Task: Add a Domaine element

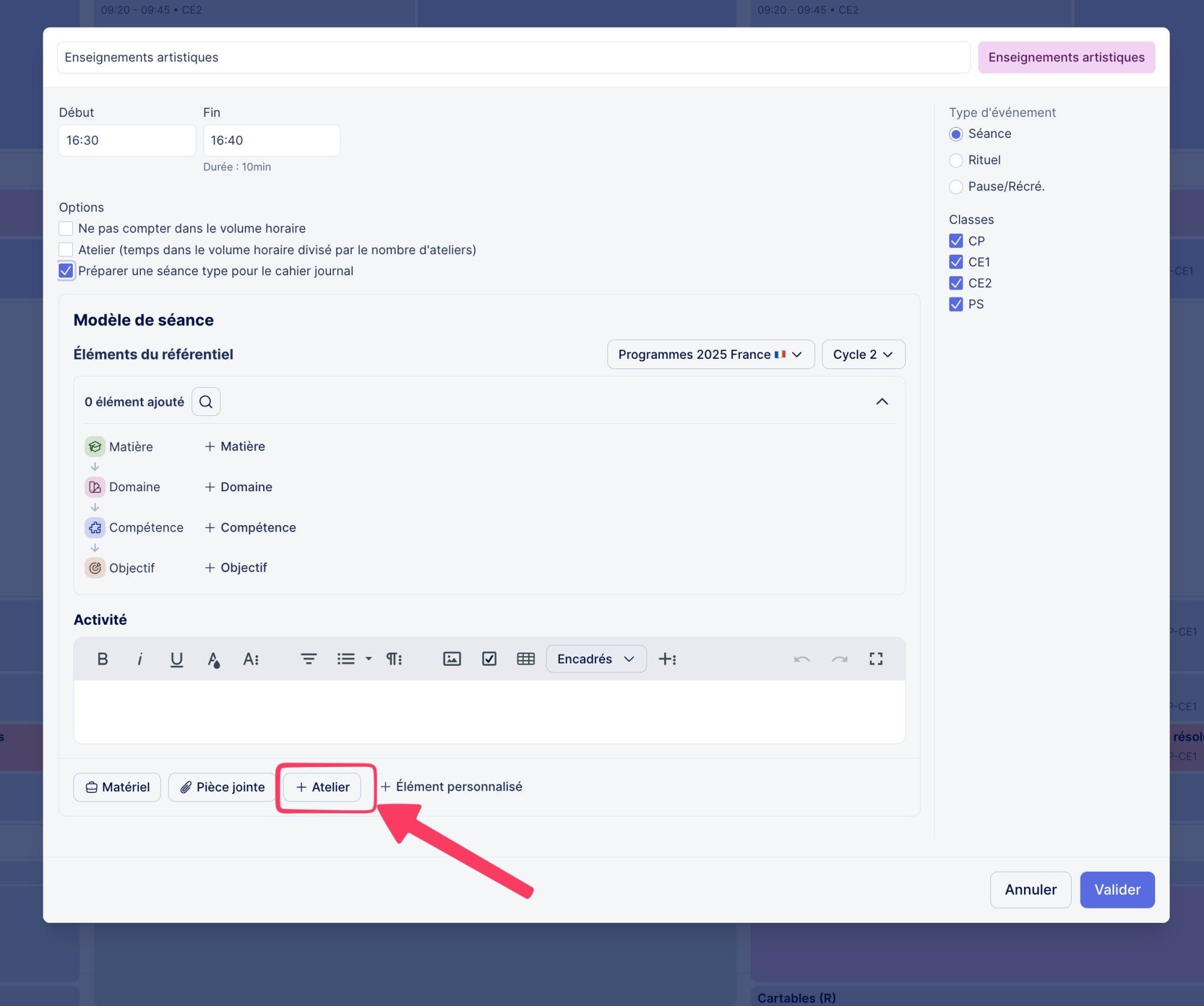Action: coord(238,487)
